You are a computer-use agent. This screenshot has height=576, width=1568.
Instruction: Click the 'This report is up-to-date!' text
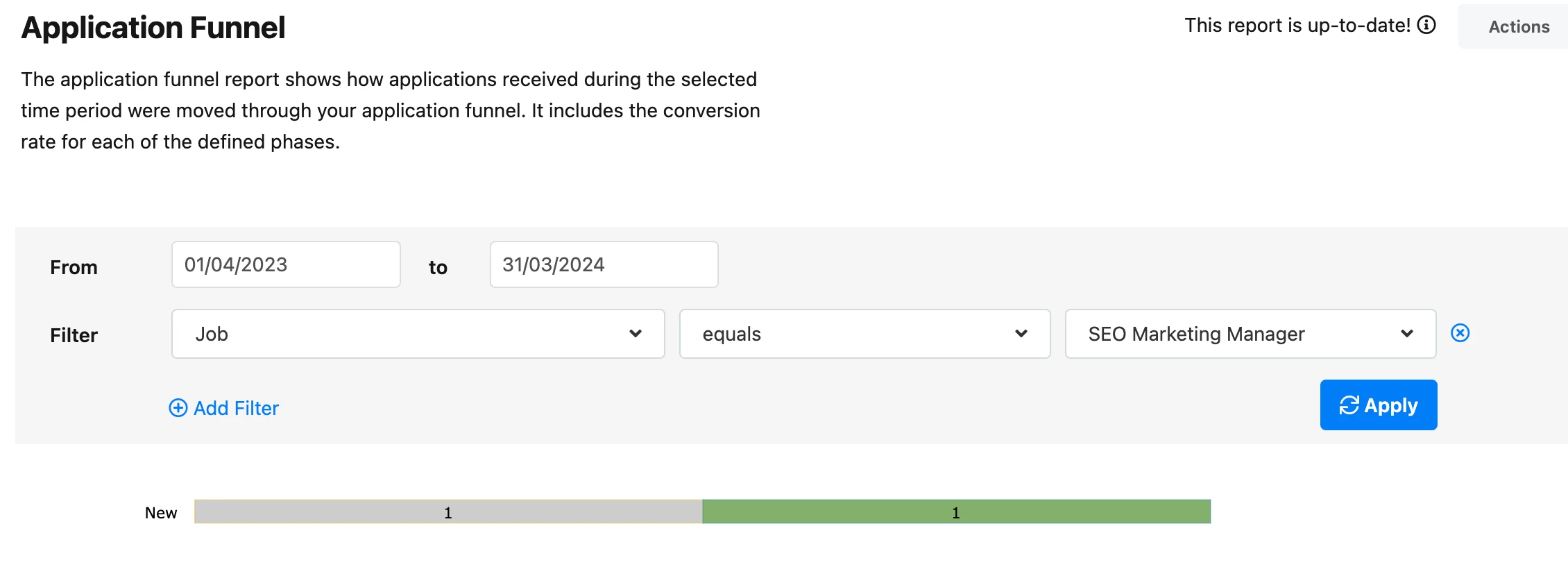(x=1297, y=26)
